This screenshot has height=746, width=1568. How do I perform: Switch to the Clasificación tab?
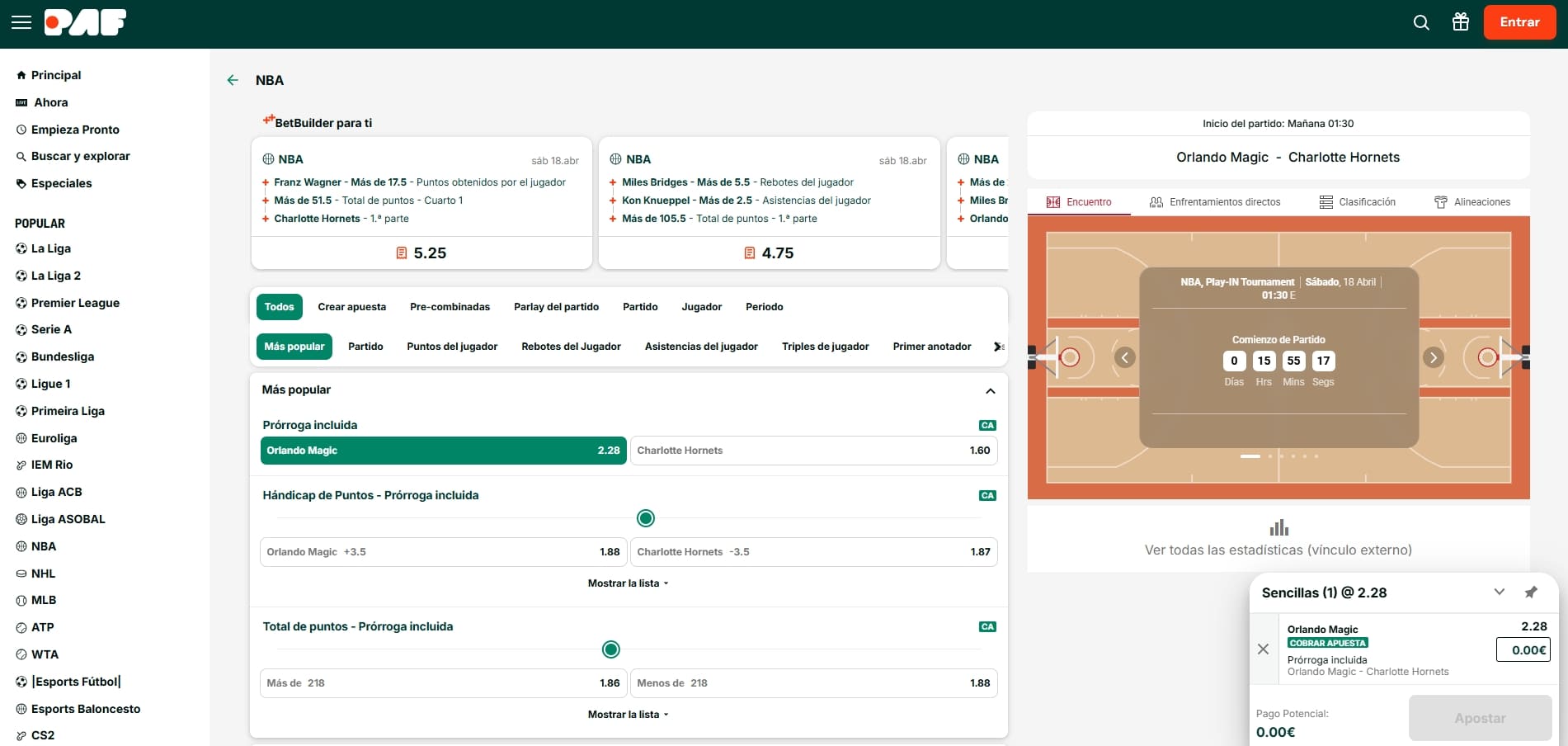[1358, 201]
